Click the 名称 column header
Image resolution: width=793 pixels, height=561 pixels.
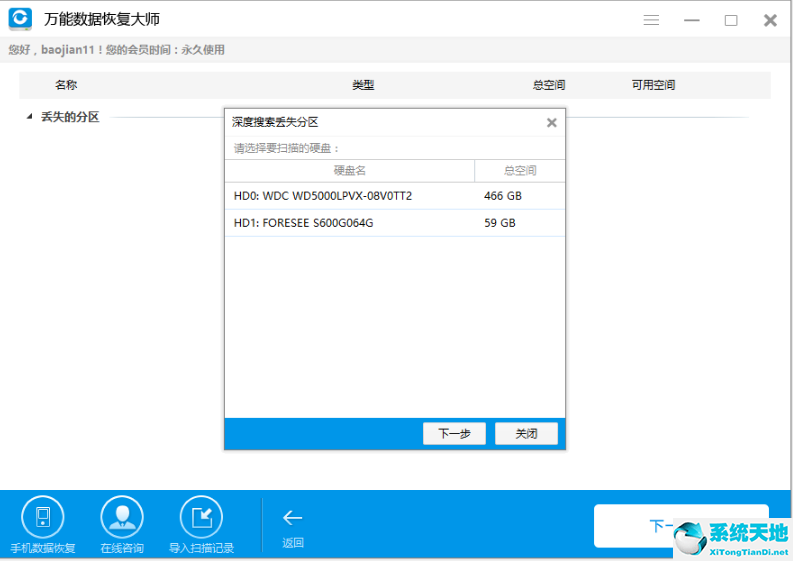tap(66, 85)
